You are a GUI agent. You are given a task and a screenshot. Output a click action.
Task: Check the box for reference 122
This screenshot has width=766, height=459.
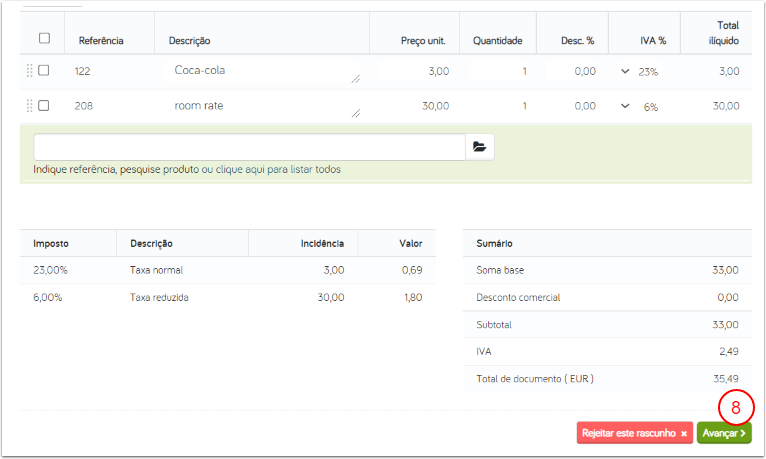[x=44, y=71]
